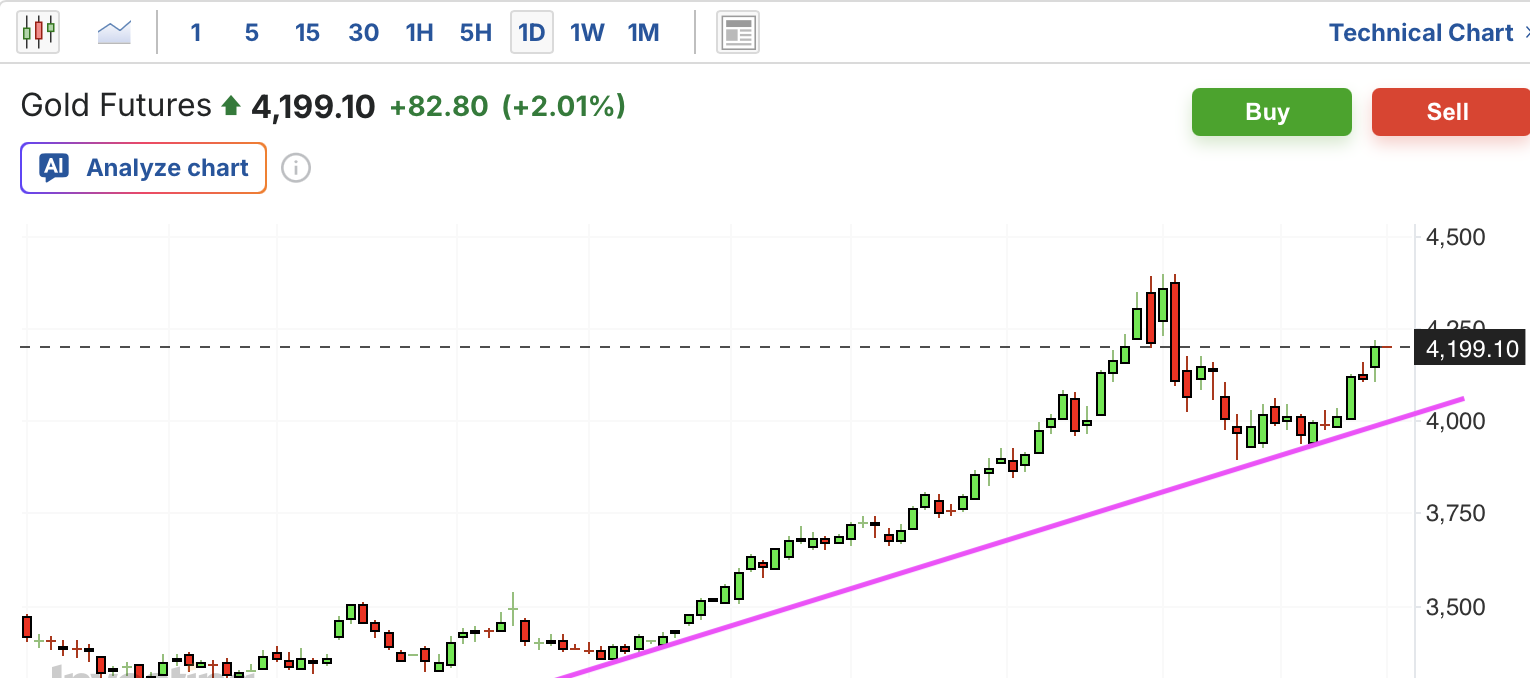The width and height of the screenshot is (1530, 678).
Task: Click the 3,750 price axis label
Action: pos(1455,514)
